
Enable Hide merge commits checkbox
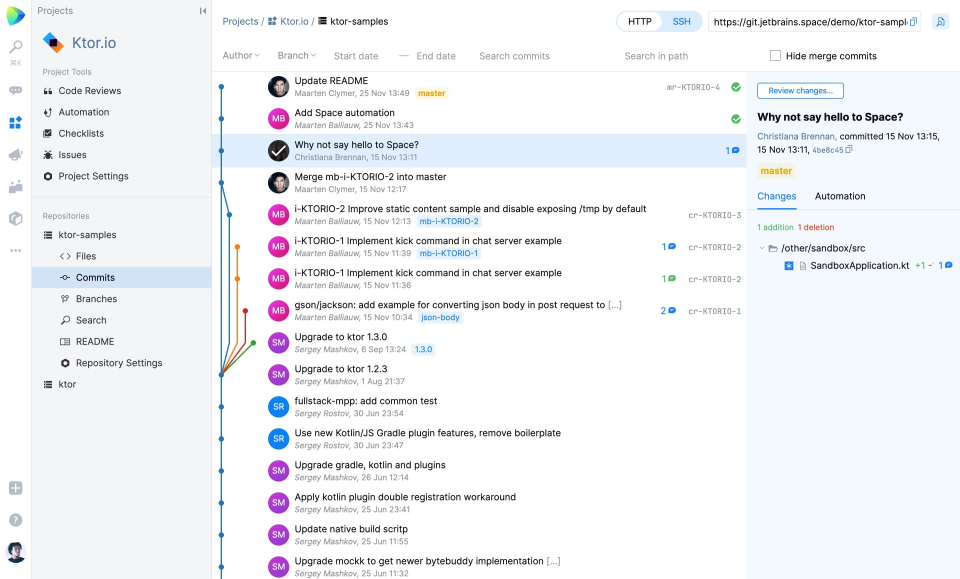pos(775,56)
